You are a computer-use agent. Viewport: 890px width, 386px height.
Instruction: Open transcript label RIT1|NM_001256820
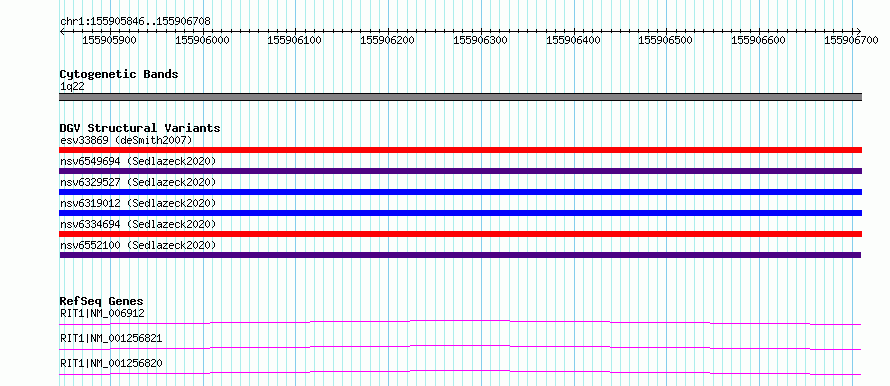pyautogui.click(x=111, y=363)
